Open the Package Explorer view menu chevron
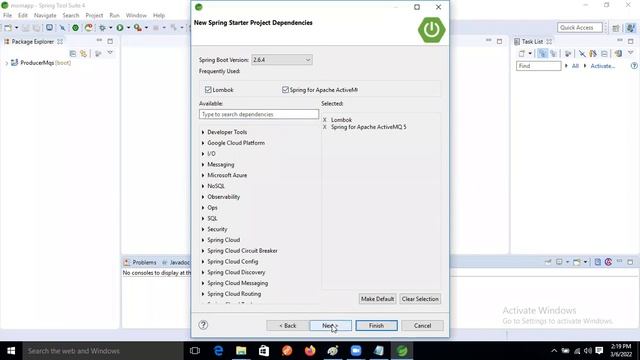The width and height of the screenshot is (640, 360). coord(110,53)
